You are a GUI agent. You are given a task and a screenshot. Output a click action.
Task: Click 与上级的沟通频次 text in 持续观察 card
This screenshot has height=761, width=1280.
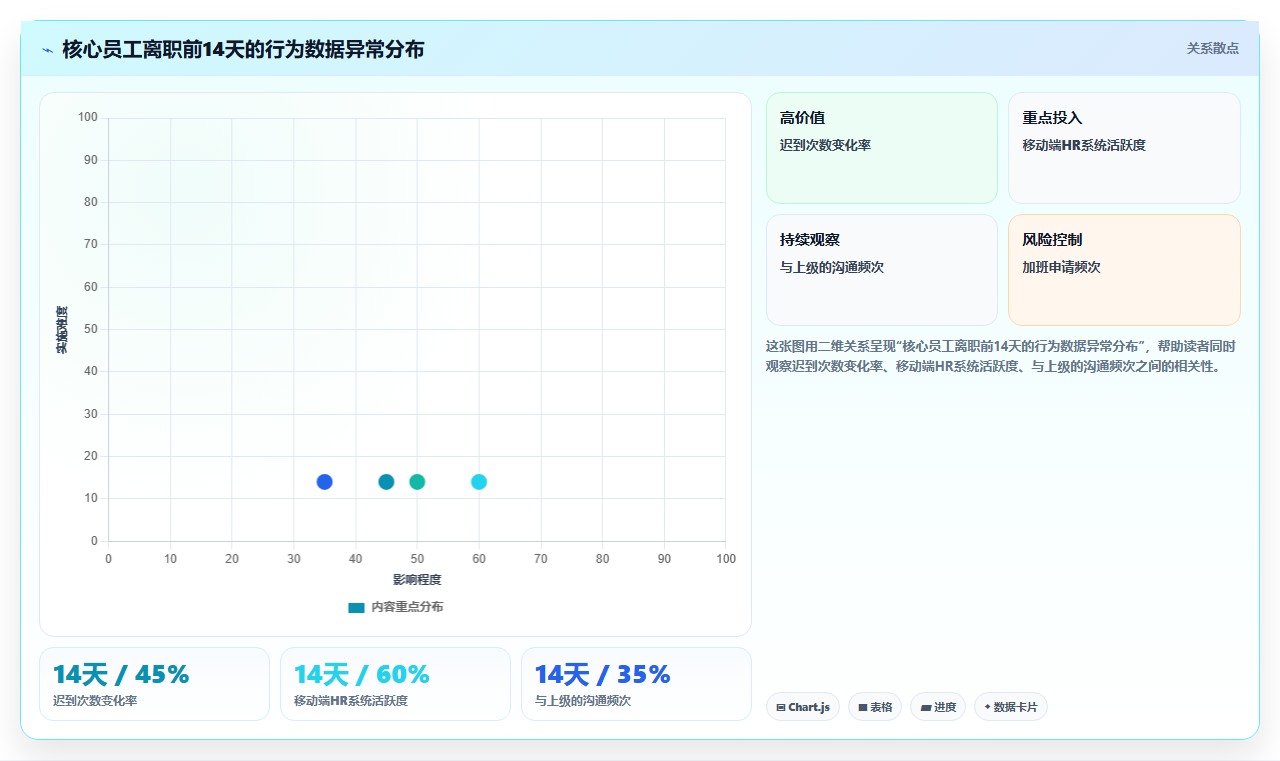832,267
